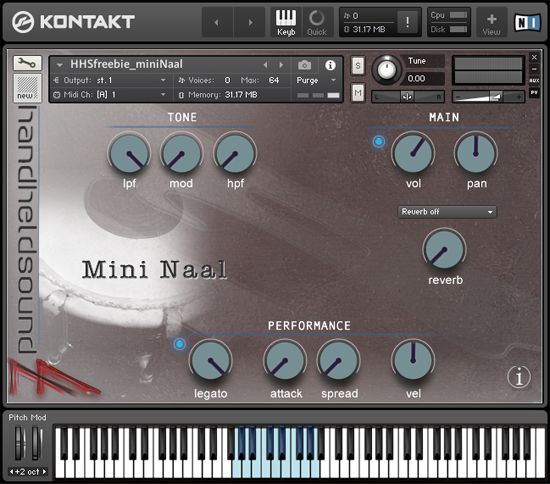Image resolution: width=550 pixels, height=484 pixels.
Task: Solo the instrument with the S button
Action: pos(357,66)
